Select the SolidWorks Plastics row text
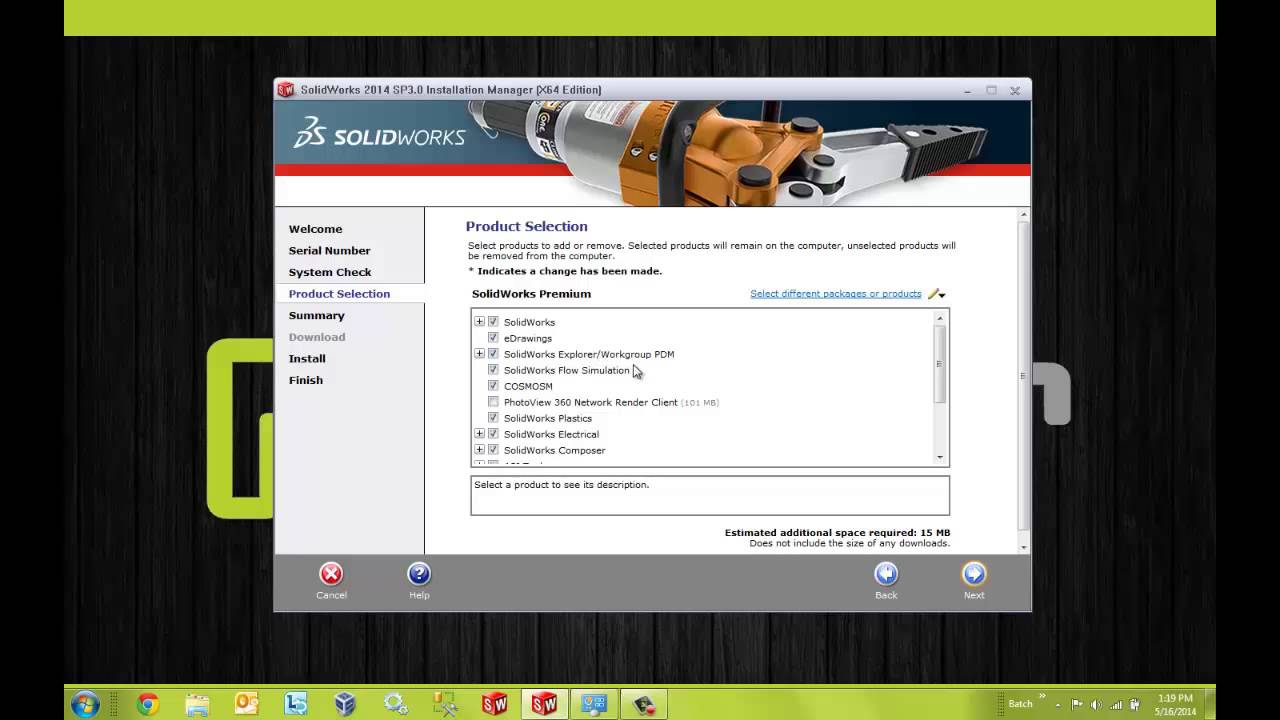Screen dimensions: 1280x720 pyautogui.click(x=548, y=418)
